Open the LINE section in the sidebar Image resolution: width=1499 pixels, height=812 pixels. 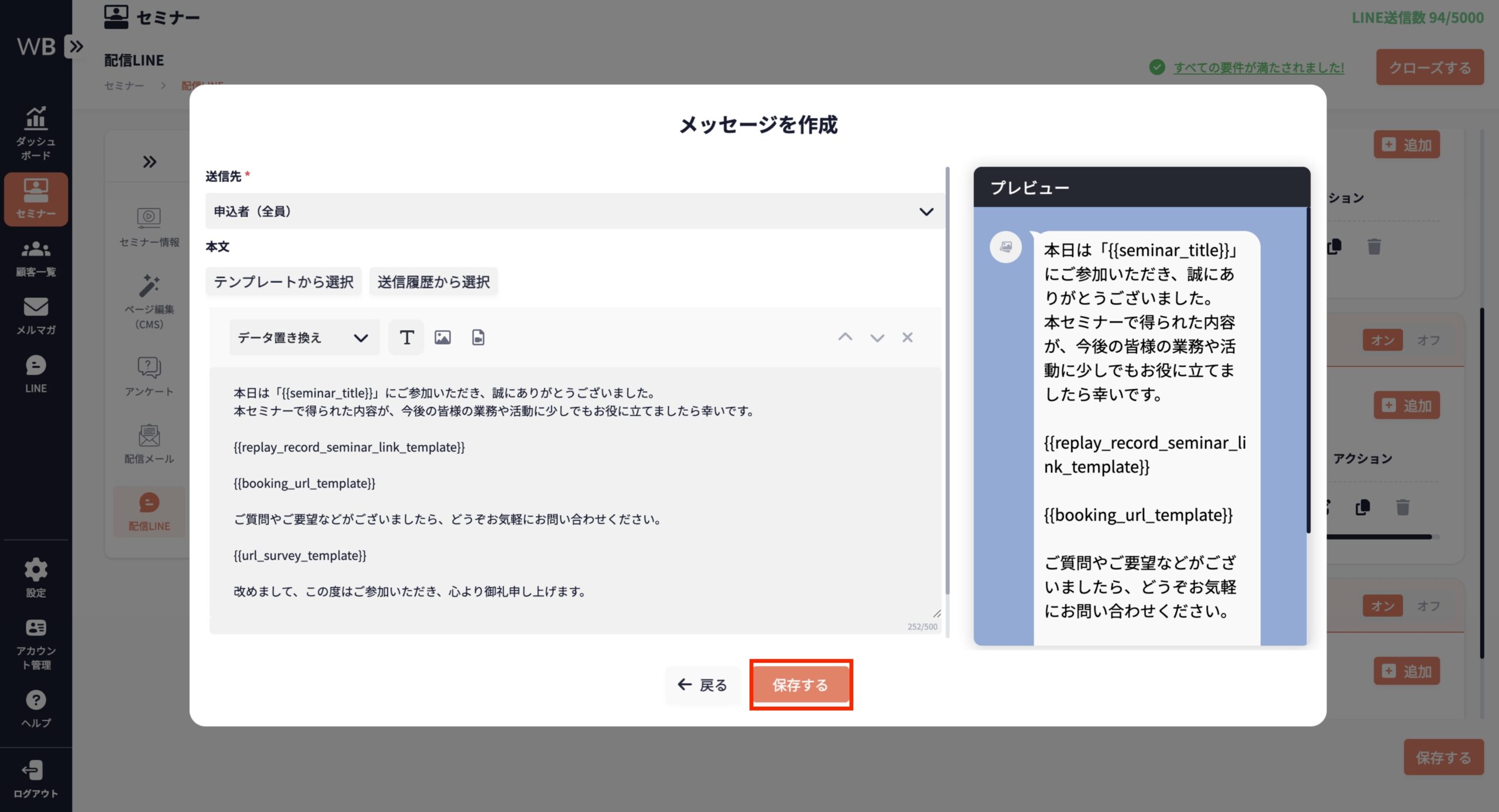point(36,374)
